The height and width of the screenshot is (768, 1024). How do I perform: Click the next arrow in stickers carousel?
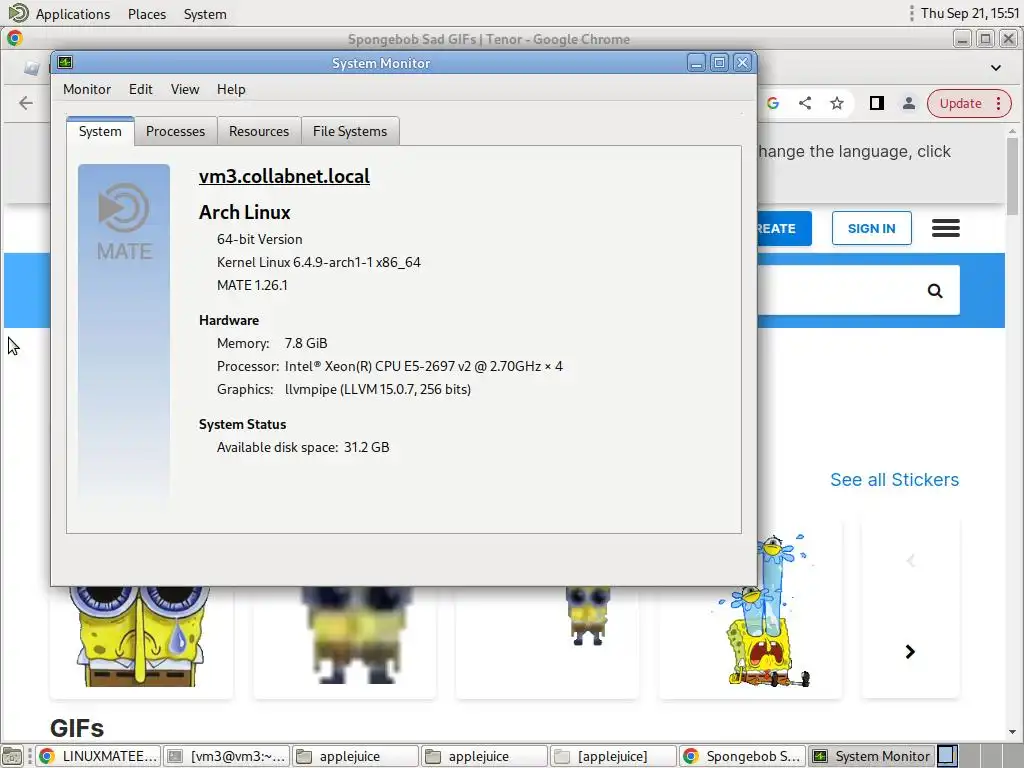(x=910, y=652)
